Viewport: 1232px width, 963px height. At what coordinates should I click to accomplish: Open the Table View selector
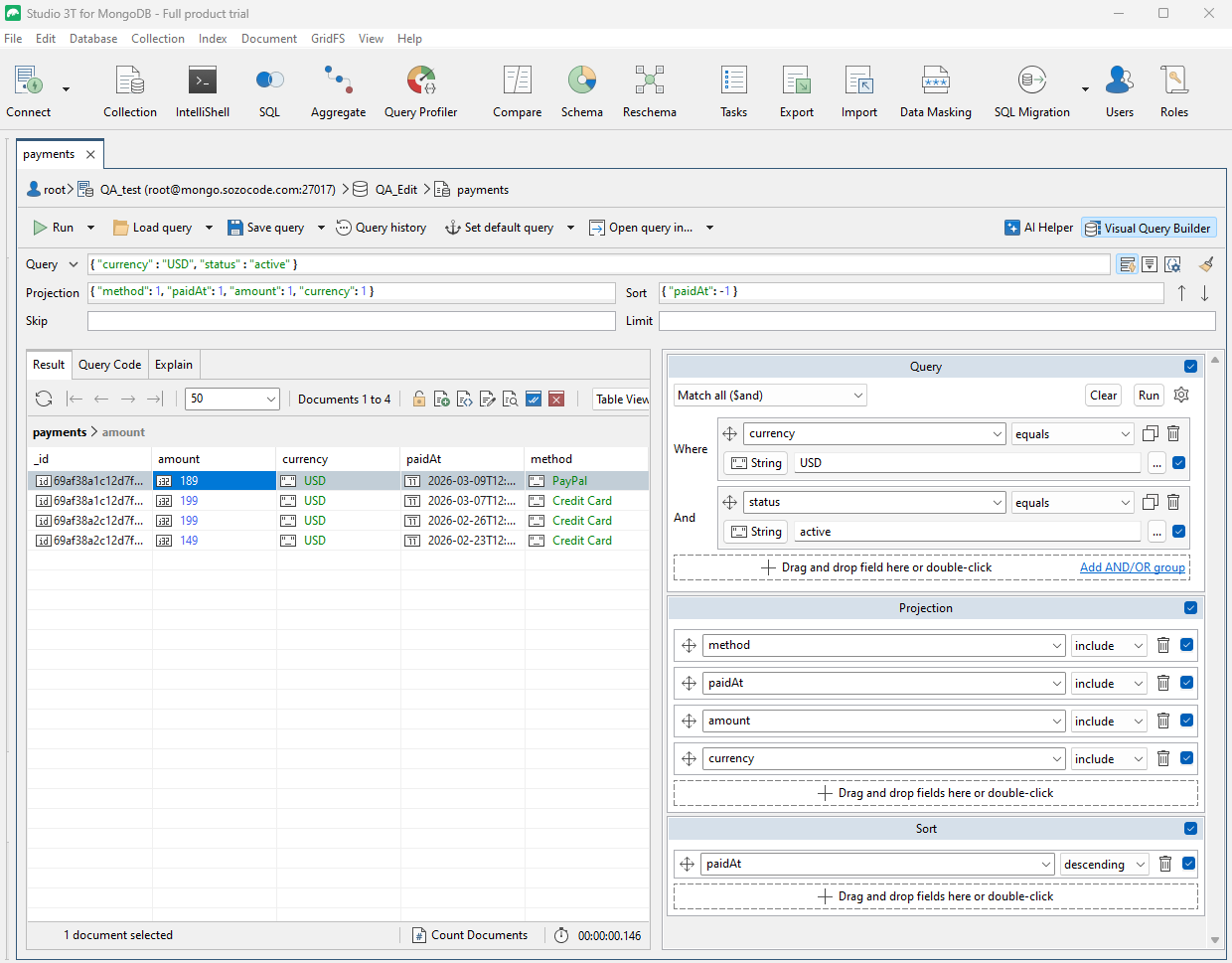pyautogui.click(x=622, y=399)
